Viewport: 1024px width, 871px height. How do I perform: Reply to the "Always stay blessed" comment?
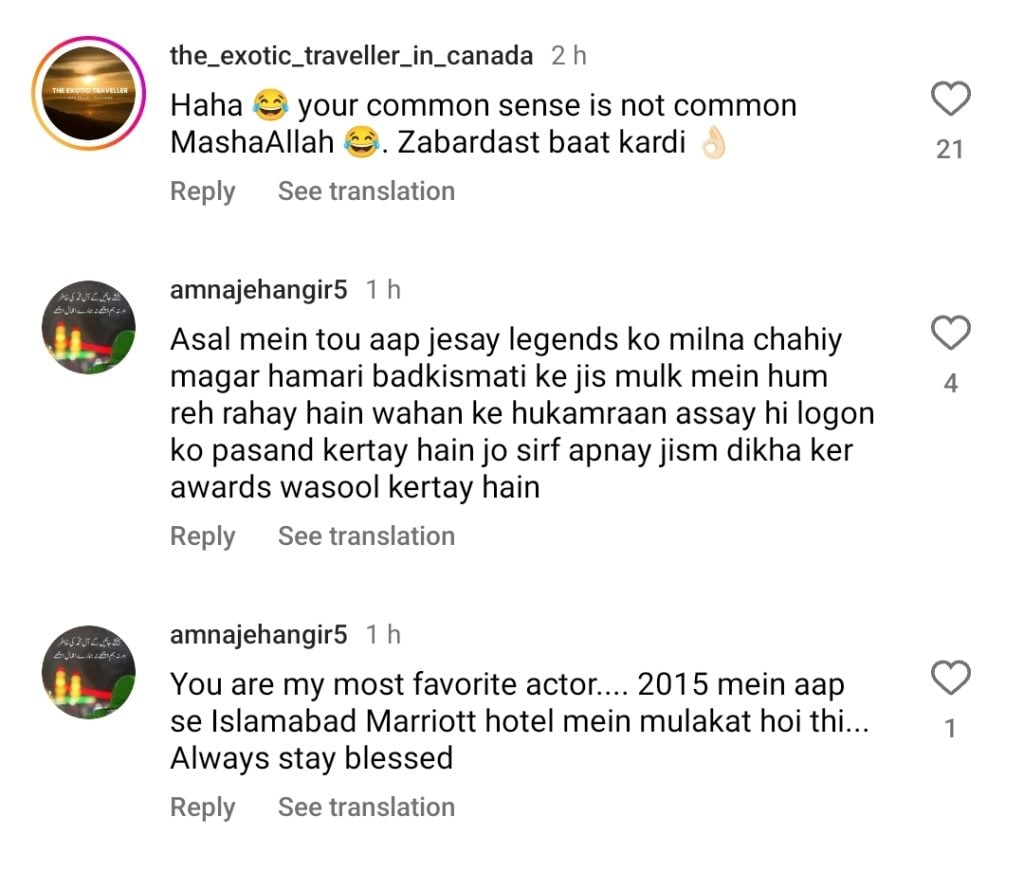(202, 807)
